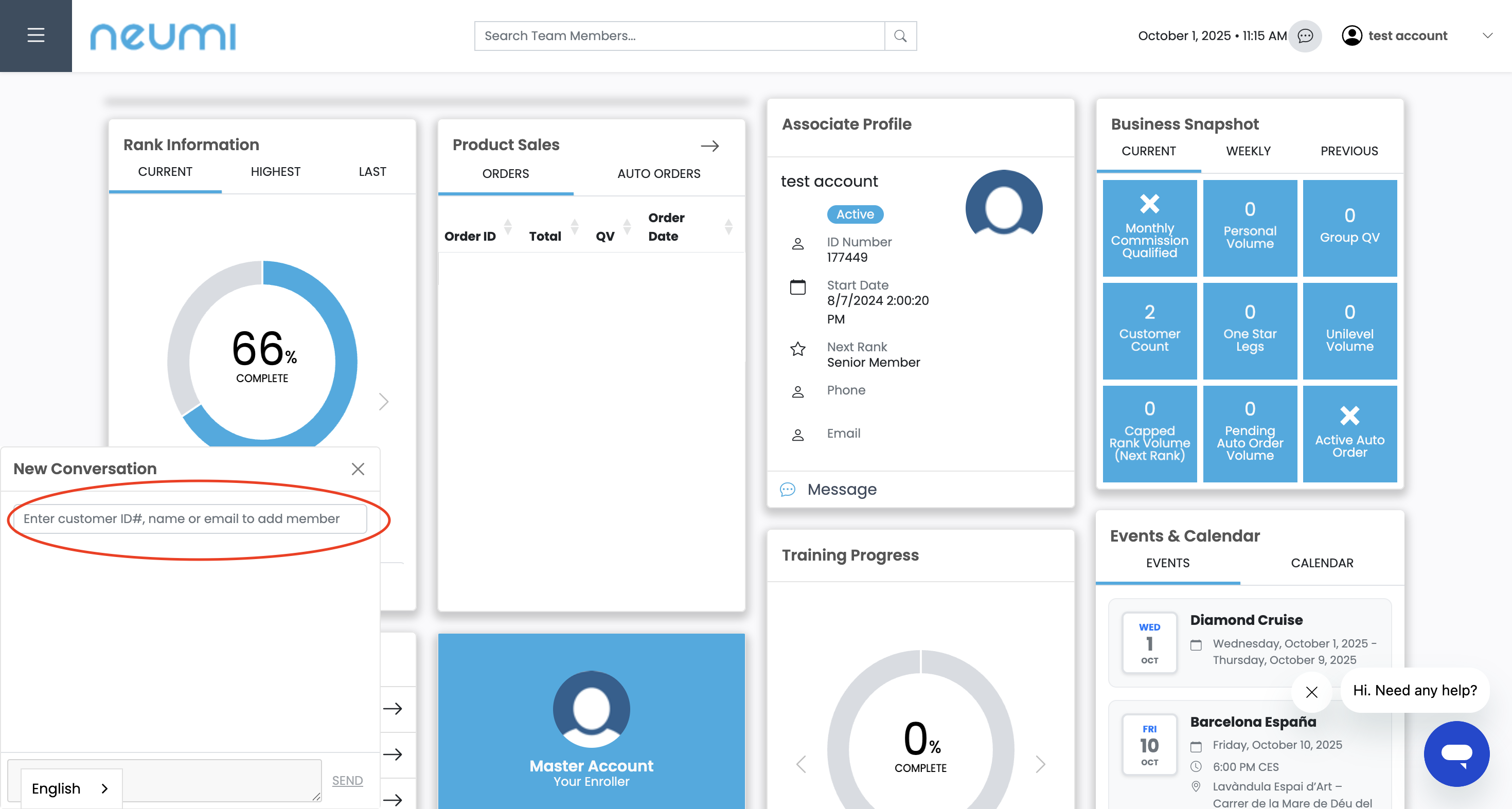The image size is (1512, 809).
Task: Focus the add member ID input field
Action: pos(190,518)
